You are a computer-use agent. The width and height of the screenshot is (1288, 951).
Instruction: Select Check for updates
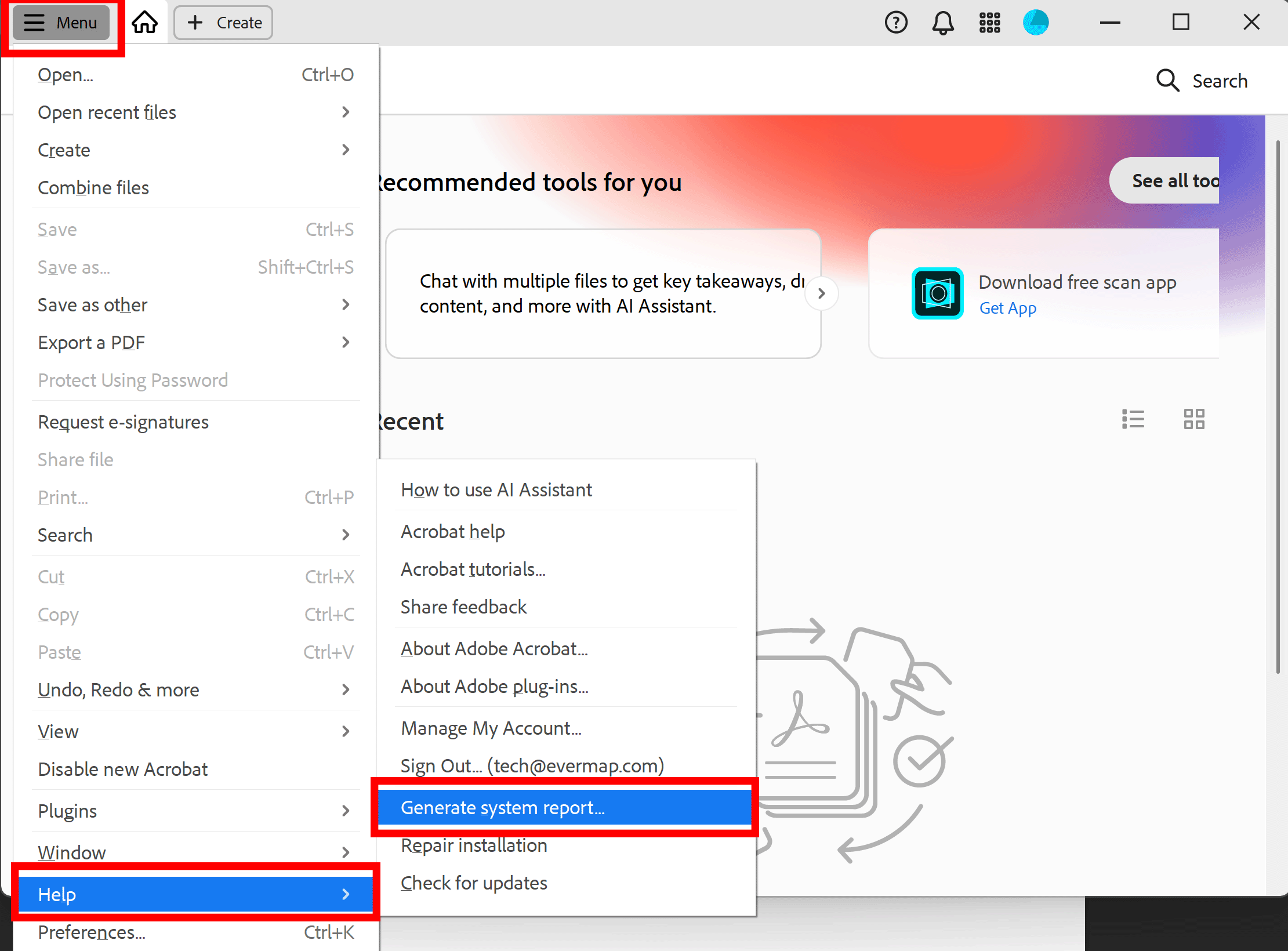pos(566,883)
